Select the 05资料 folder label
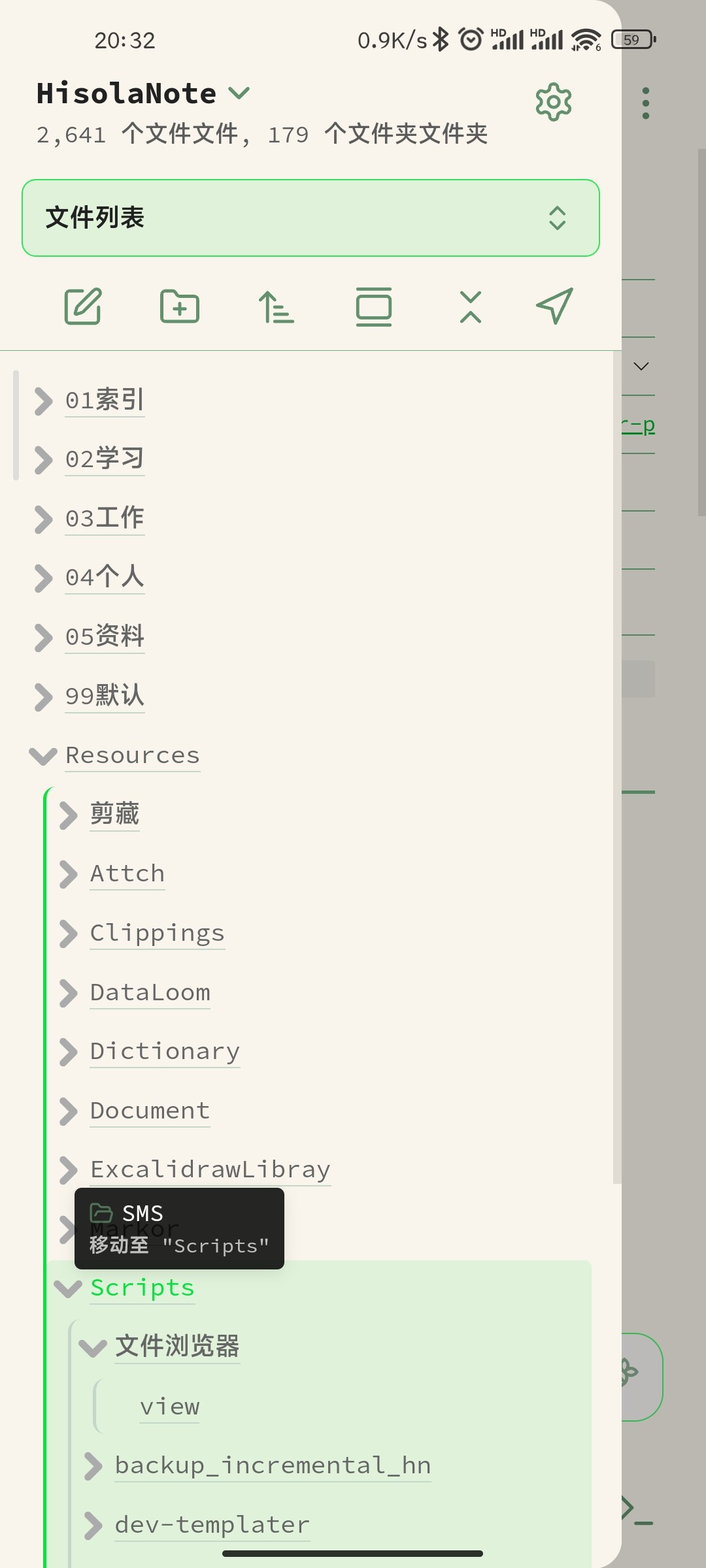Image resolution: width=706 pixels, height=1568 pixels. (x=105, y=636)
